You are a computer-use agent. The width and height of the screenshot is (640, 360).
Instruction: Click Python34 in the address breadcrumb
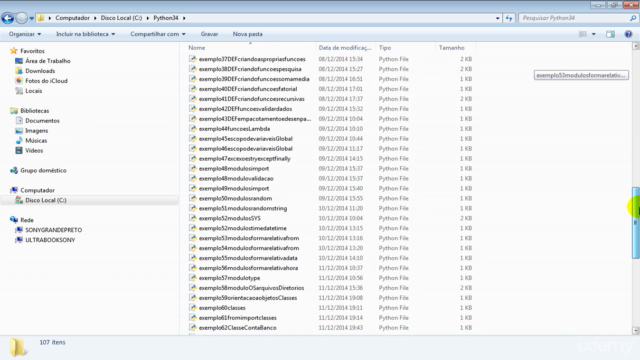(x=166, y=18)
